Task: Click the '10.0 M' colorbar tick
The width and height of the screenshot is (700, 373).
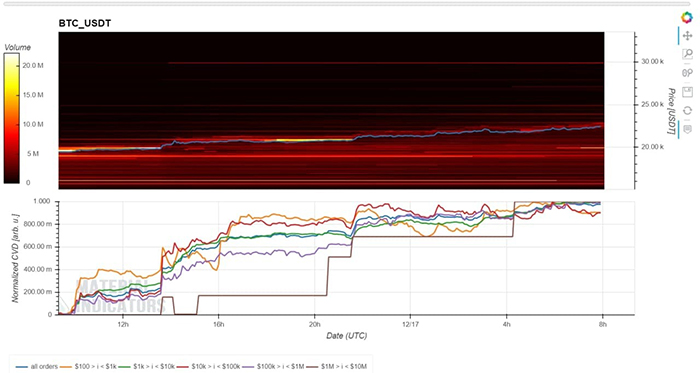Action: (33, 124)
